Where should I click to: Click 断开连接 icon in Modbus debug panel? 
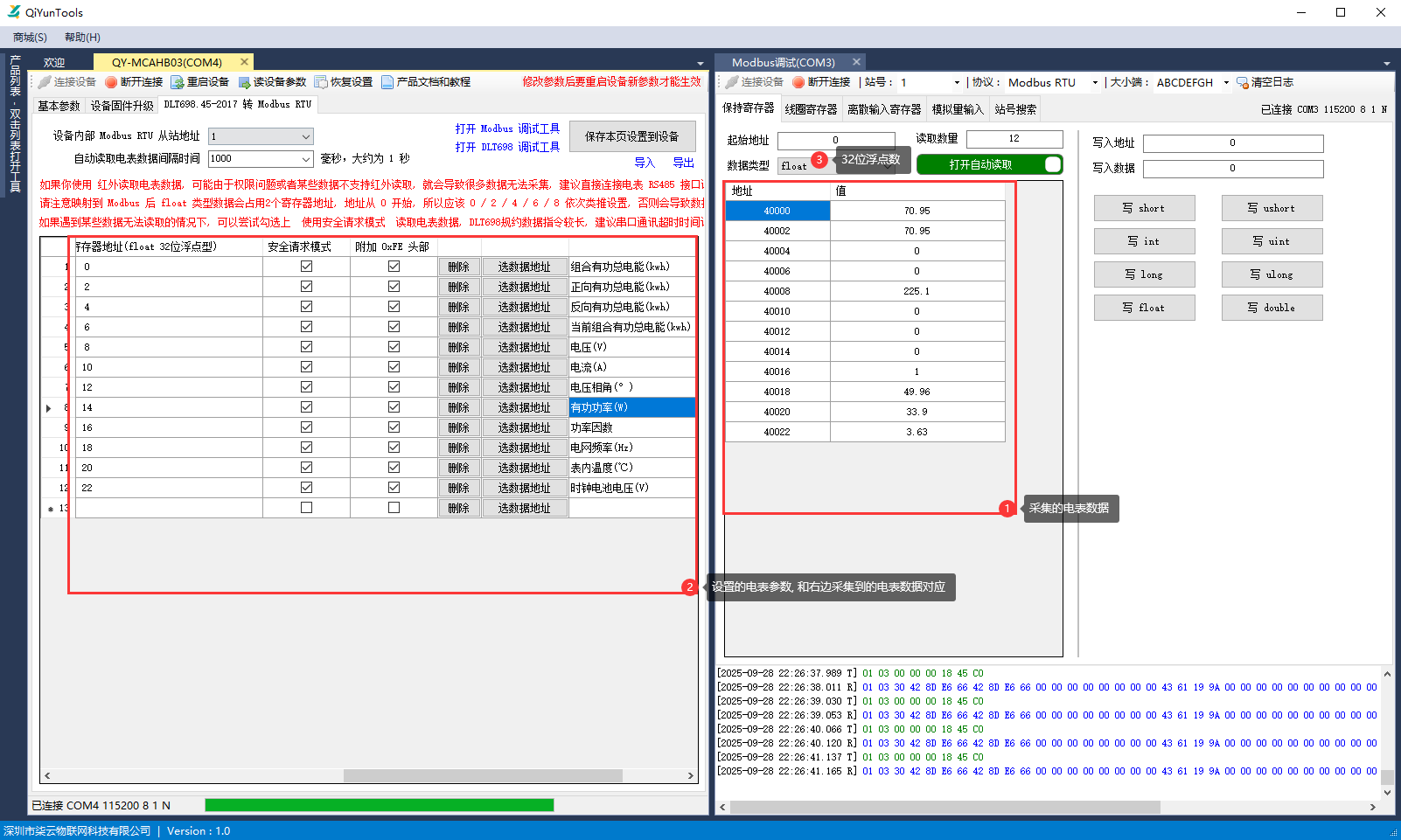tap(798, 82)
